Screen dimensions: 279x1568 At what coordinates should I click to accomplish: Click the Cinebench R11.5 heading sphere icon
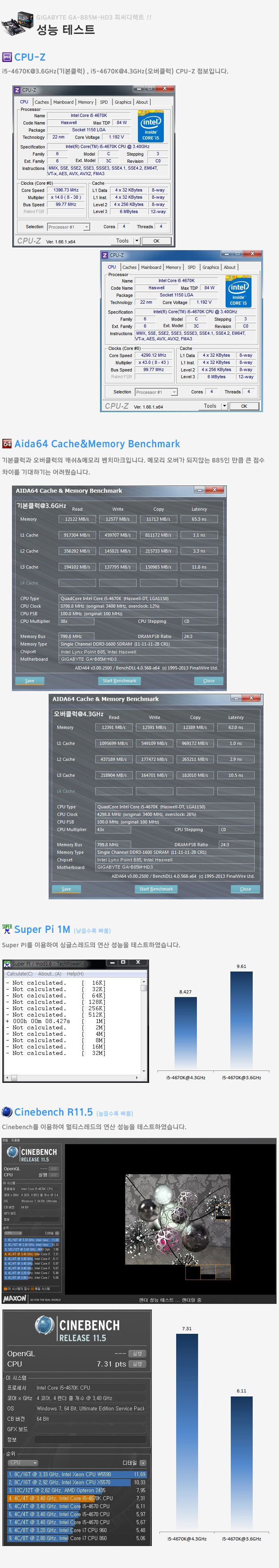(x=7, y=1112)
